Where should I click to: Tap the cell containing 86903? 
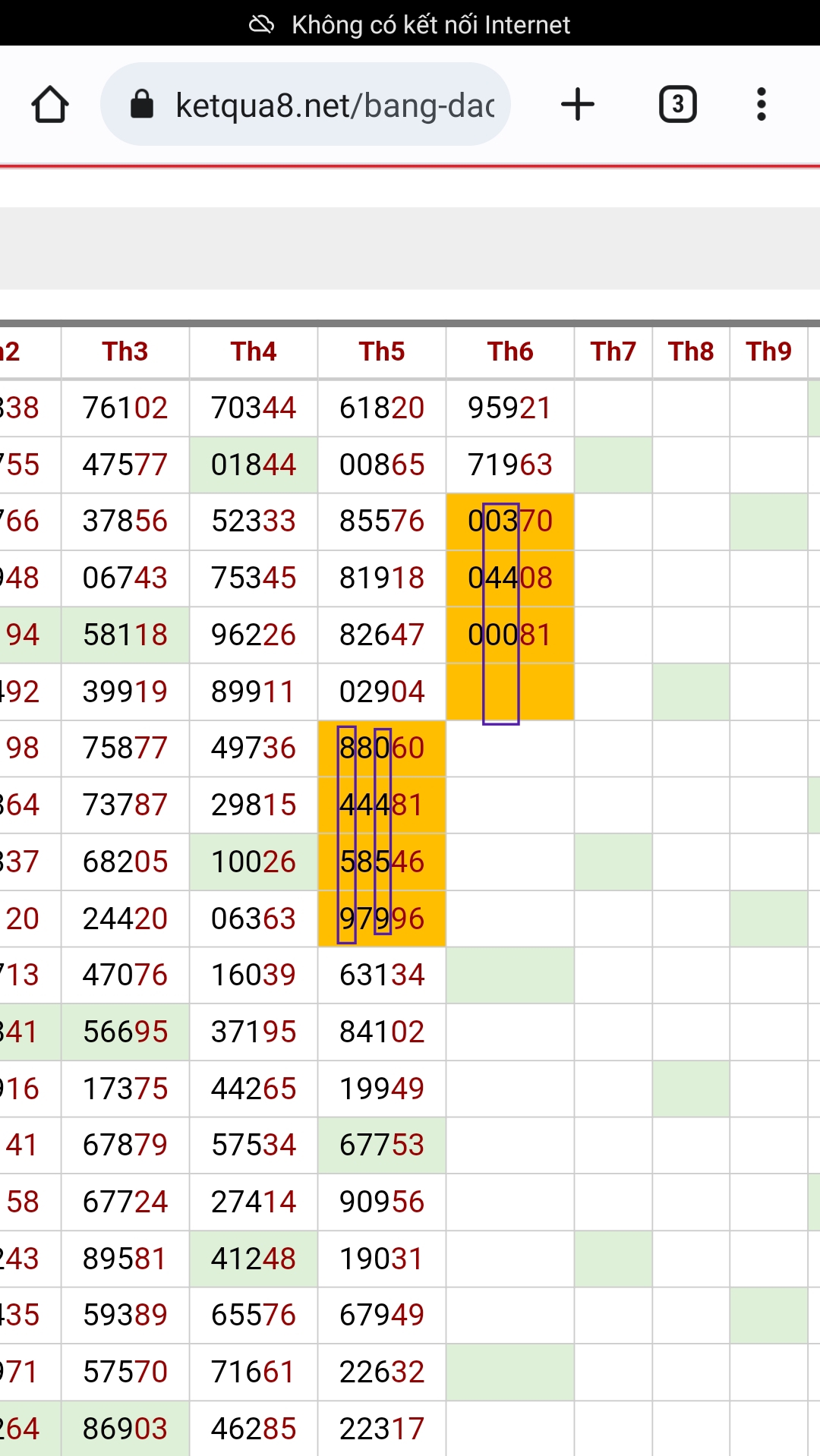click(125, 1429)
